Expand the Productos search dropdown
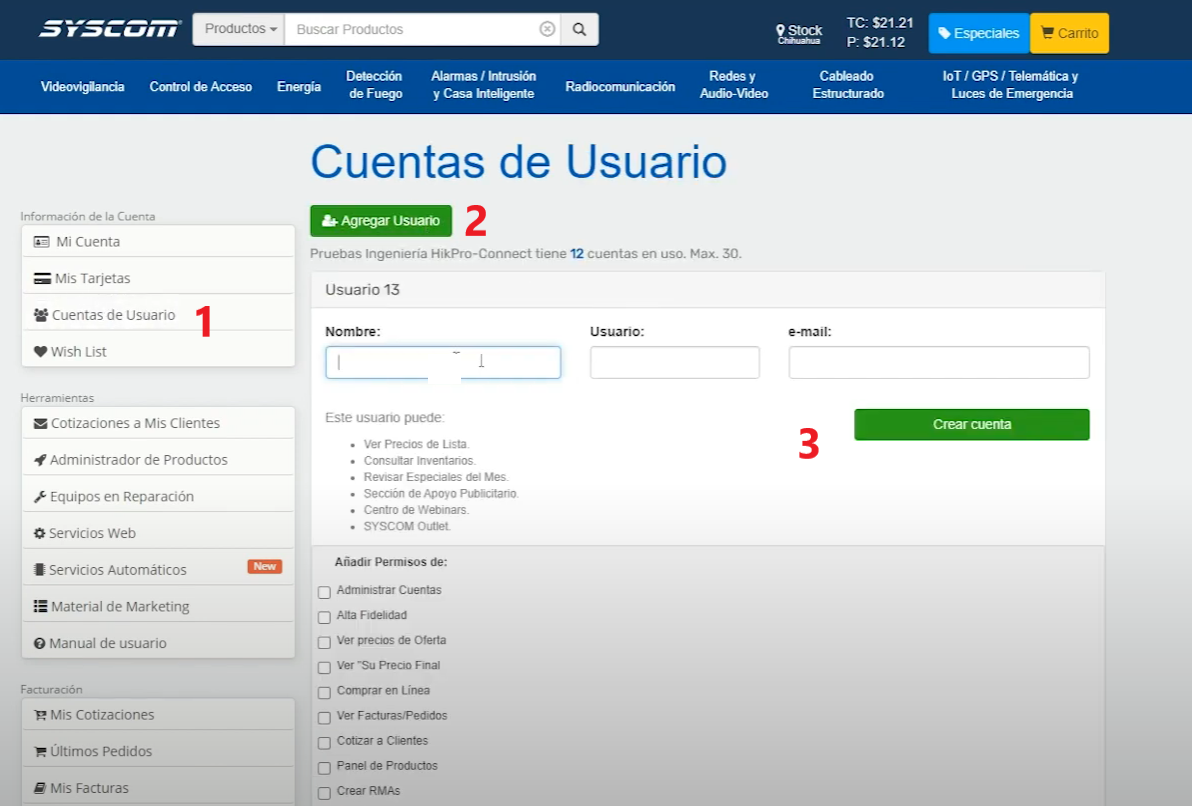1192x806 pixels. tap(239, 29)
